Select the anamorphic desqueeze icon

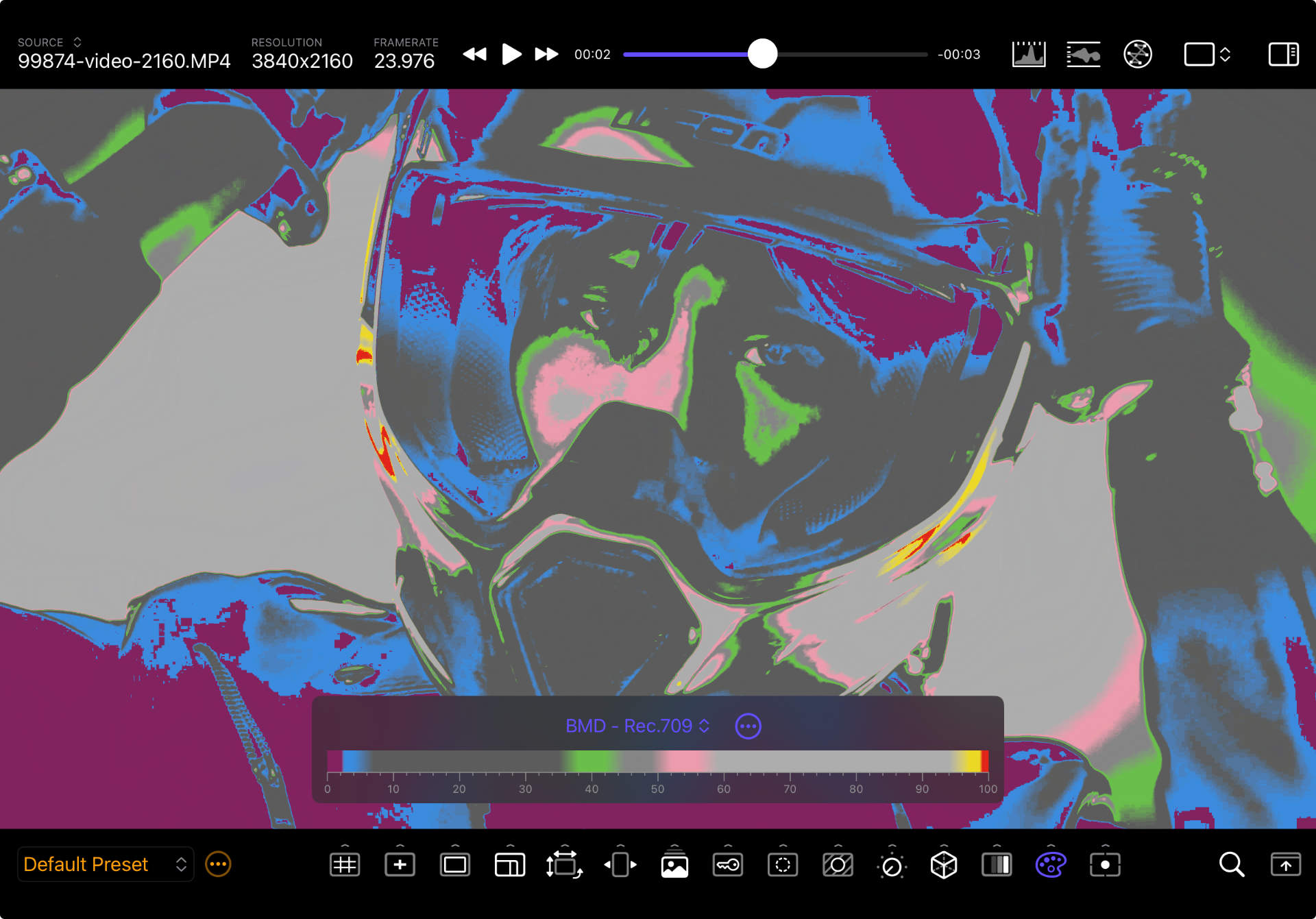pyautogui.click(x=620, y=865)
